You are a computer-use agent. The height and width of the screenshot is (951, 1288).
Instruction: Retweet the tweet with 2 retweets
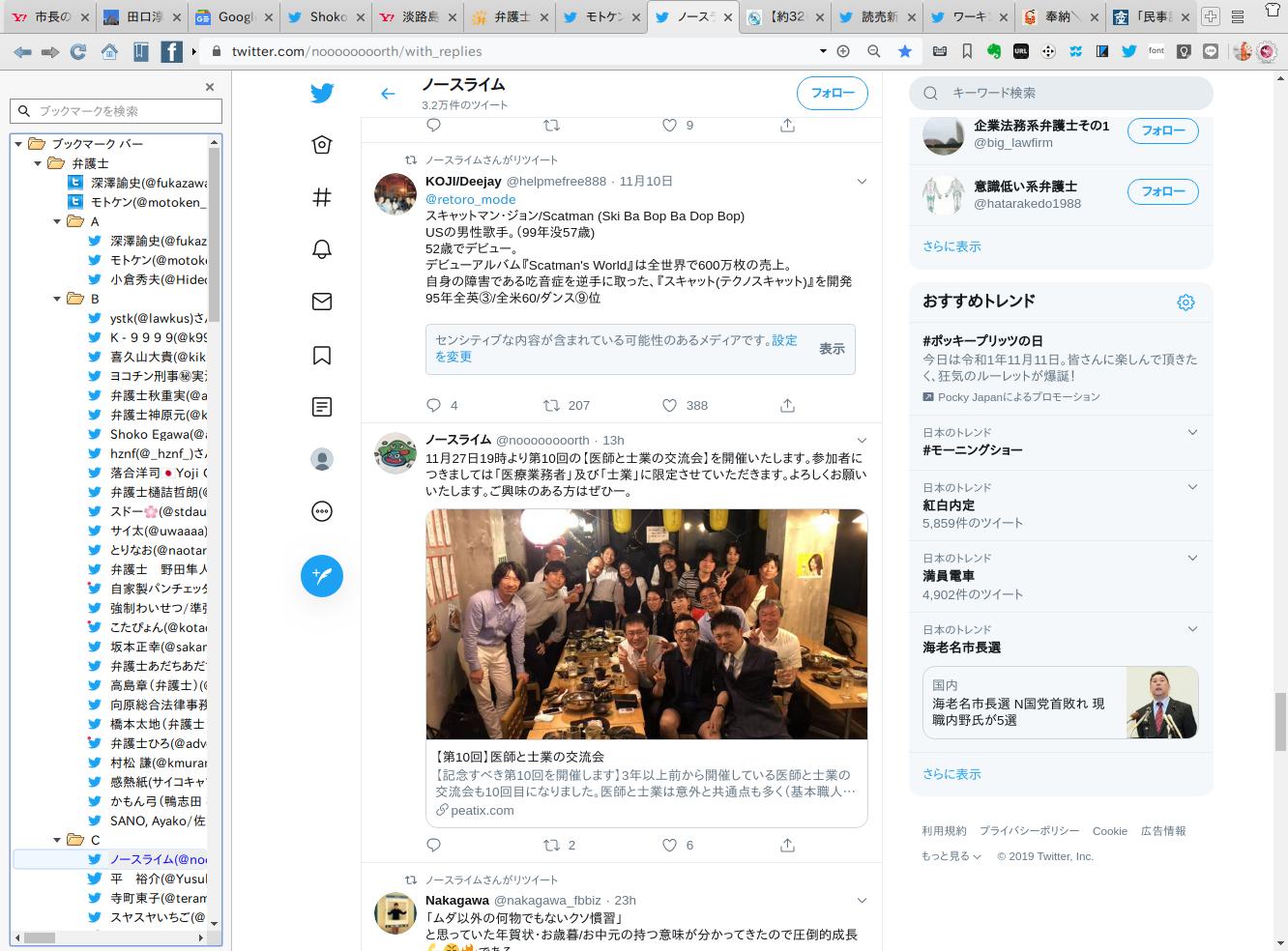[551, 846]
